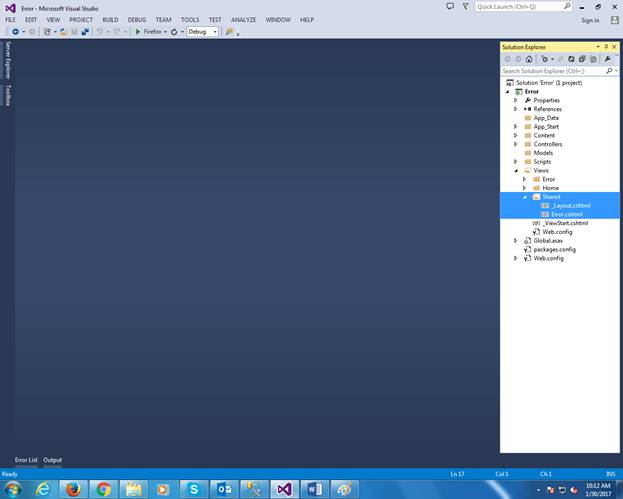
Task: Open Skype from the taskbar
Action: pos(194,489)
